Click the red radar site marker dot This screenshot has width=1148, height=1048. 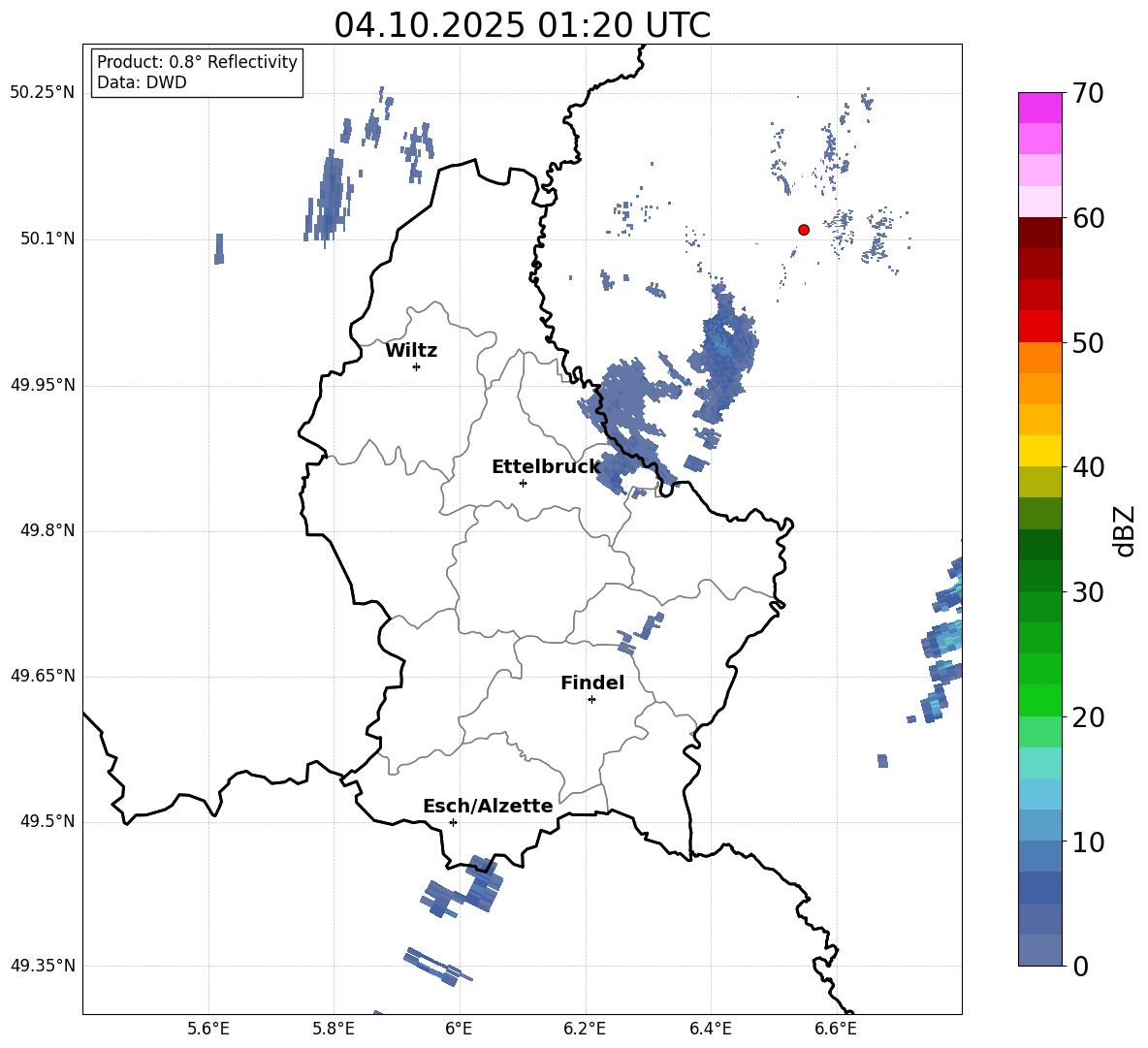click(x=804, y=230)
